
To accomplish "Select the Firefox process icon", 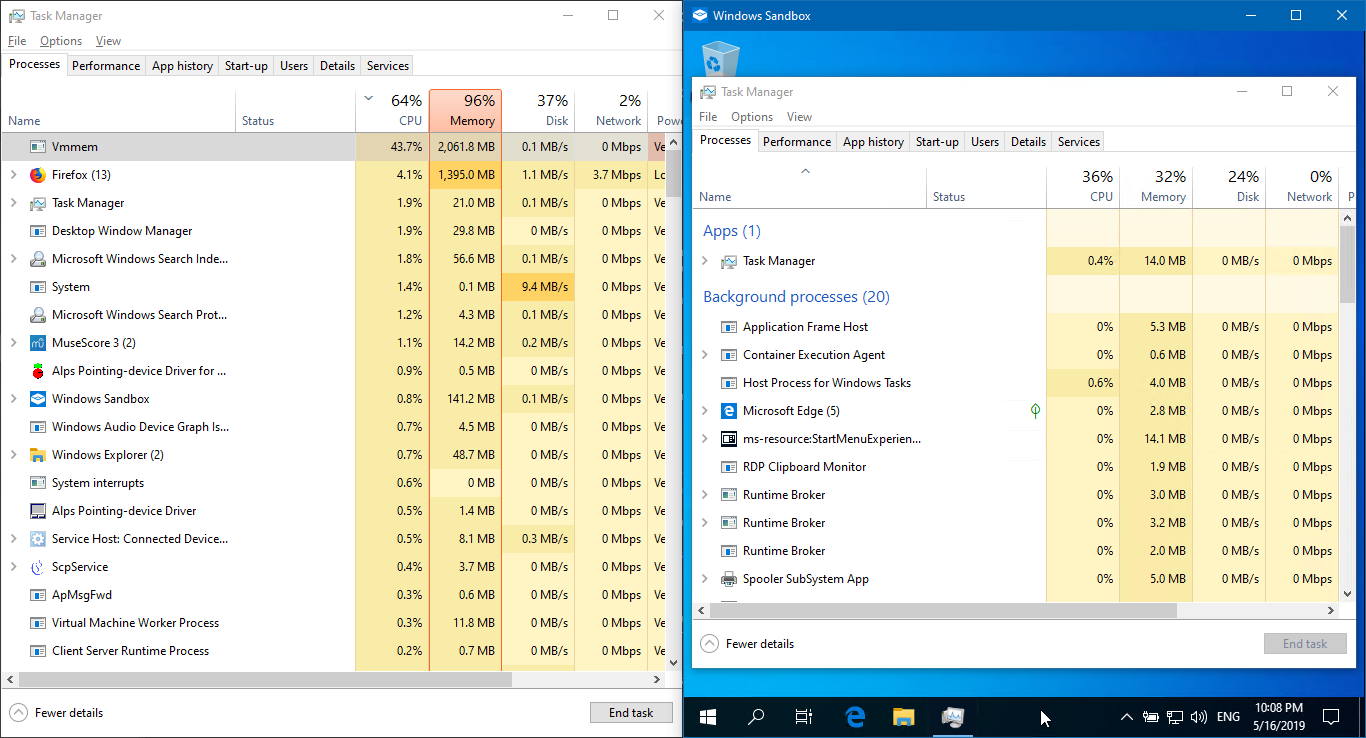I will click(38, 175).
